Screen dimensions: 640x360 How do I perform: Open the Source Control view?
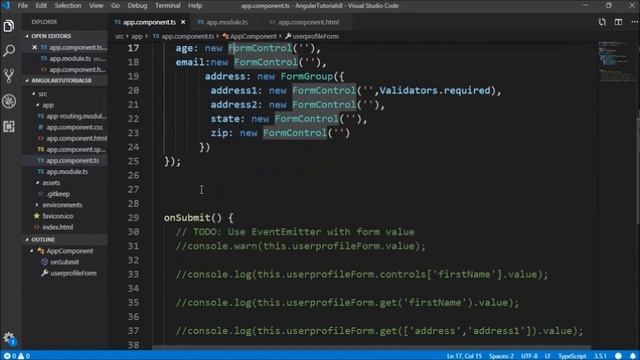(9, 76)
